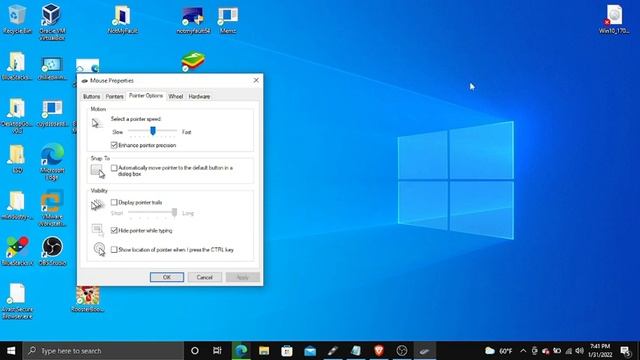640x360 pixels.
Task: Close the Mouse Properties dialog
Action: (256, 80)
